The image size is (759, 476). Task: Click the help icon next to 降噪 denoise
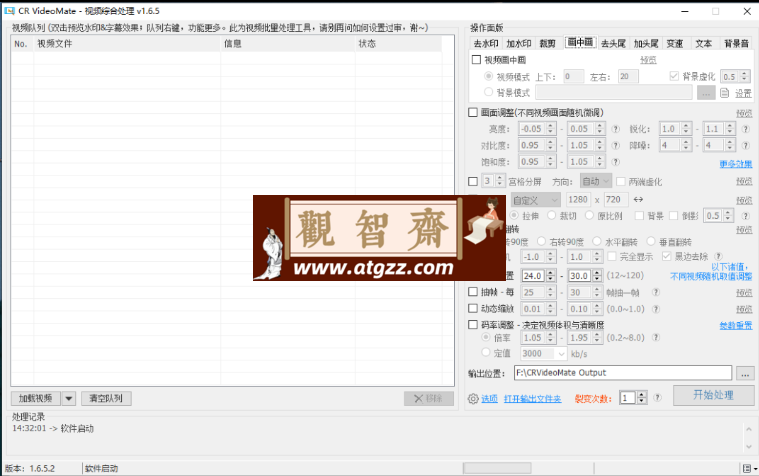coord(746,145)
